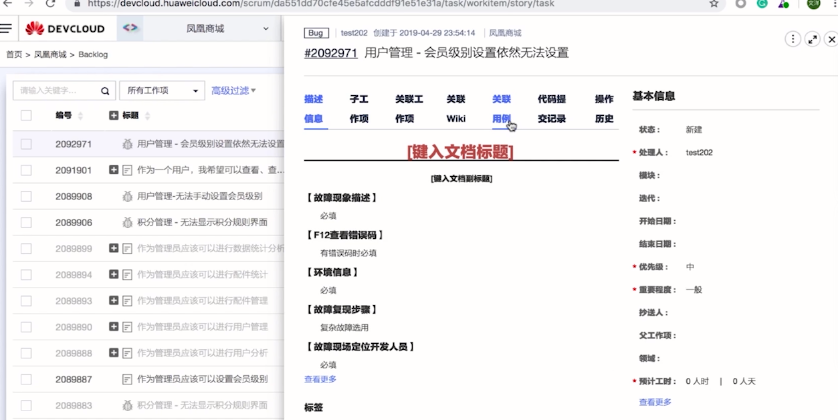Screen dimensions: 838x420
Task: Check the checkbox for item 2089887
Action: point(26,379)
